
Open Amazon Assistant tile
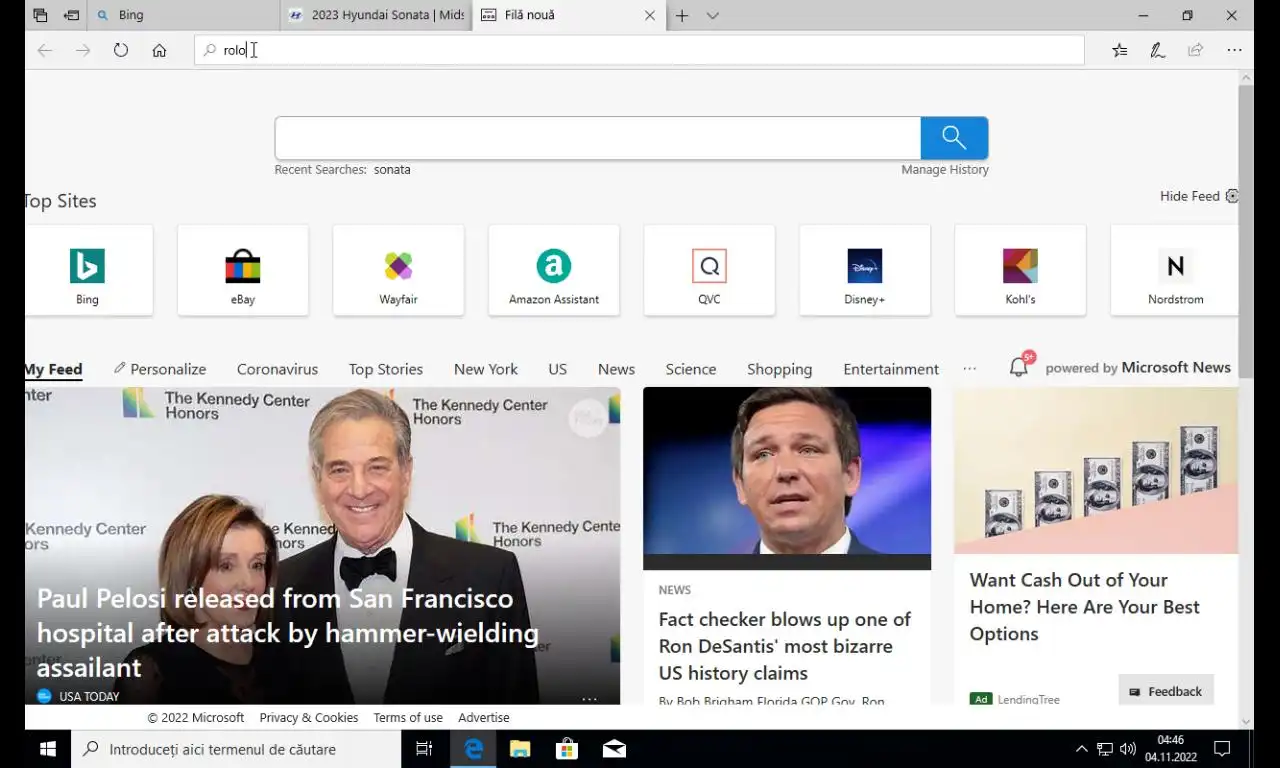point(554,270)
